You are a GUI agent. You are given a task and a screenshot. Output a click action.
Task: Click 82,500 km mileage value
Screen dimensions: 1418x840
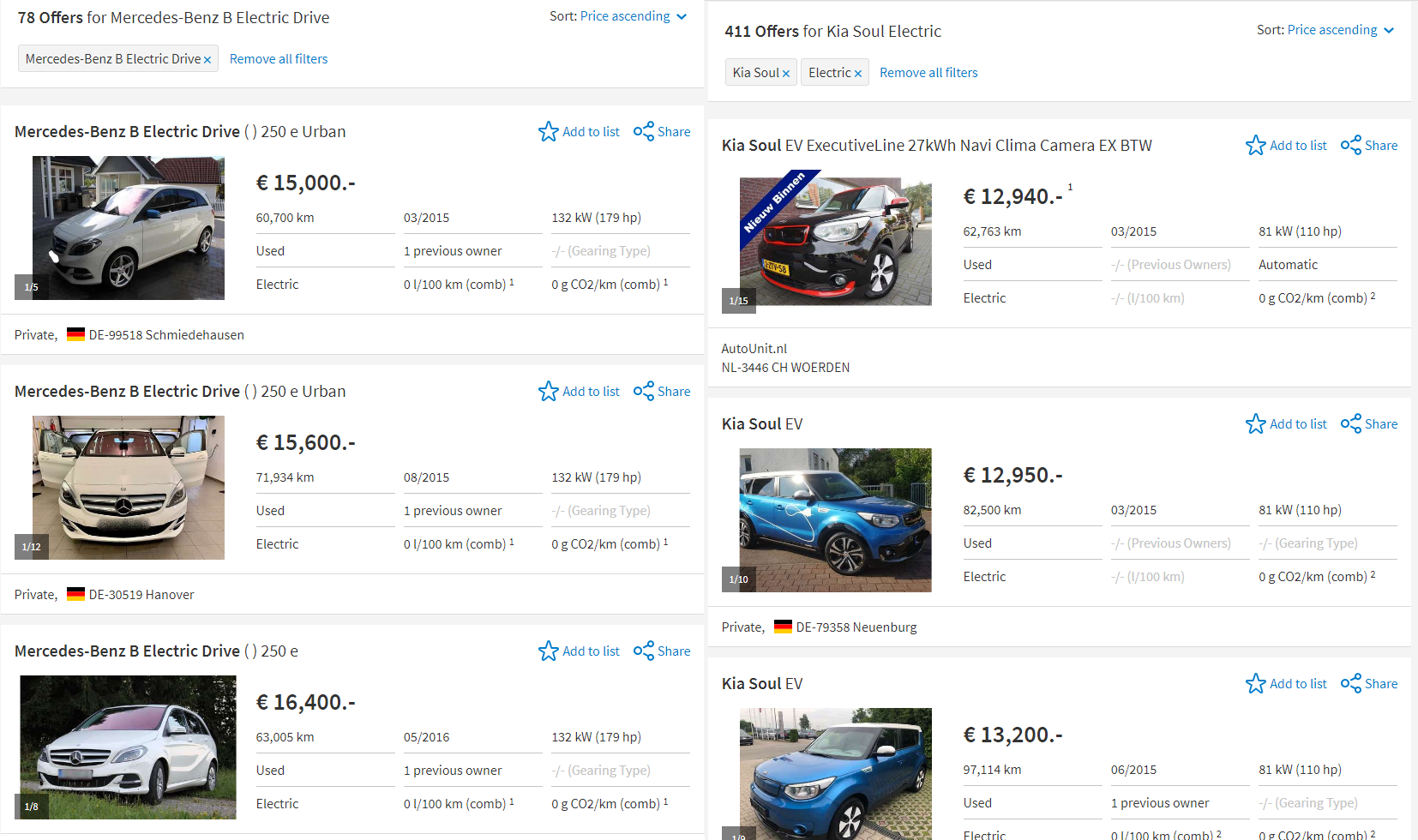[x=993, y=510]
